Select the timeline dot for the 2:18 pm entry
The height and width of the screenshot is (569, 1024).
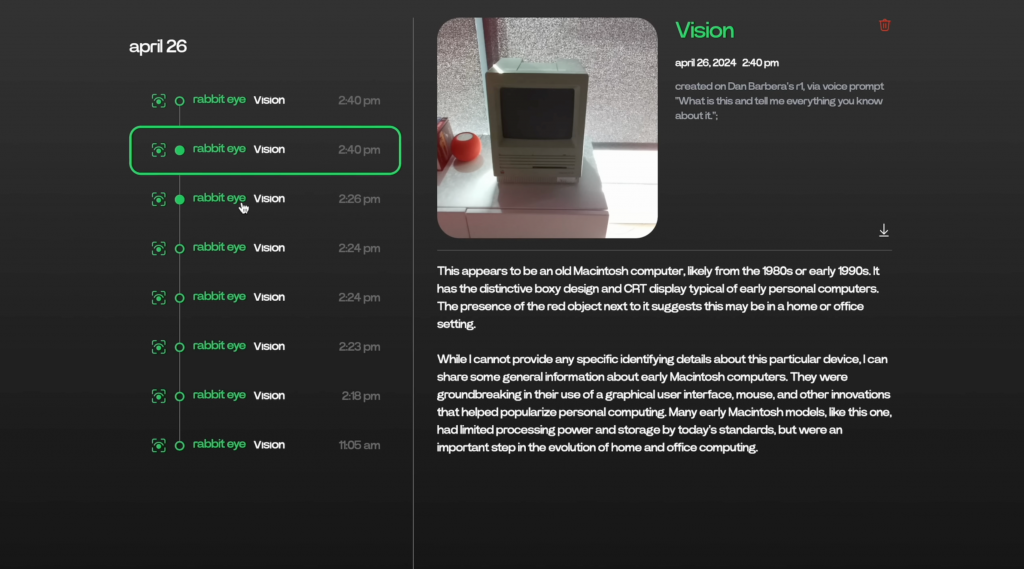click(x=180, y=396)
